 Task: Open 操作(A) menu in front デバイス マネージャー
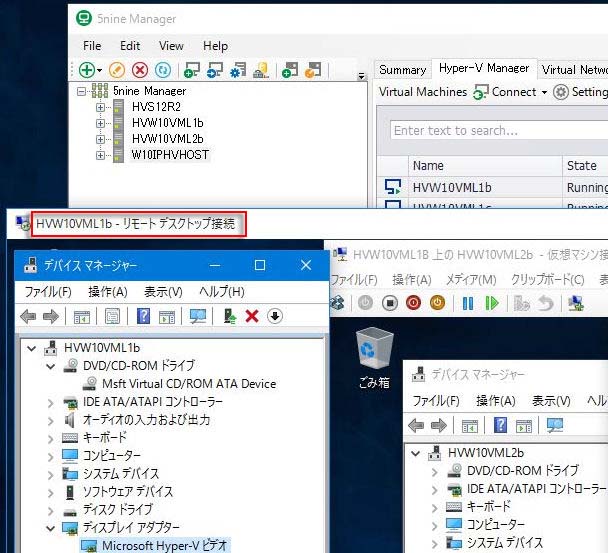[108, 292]
